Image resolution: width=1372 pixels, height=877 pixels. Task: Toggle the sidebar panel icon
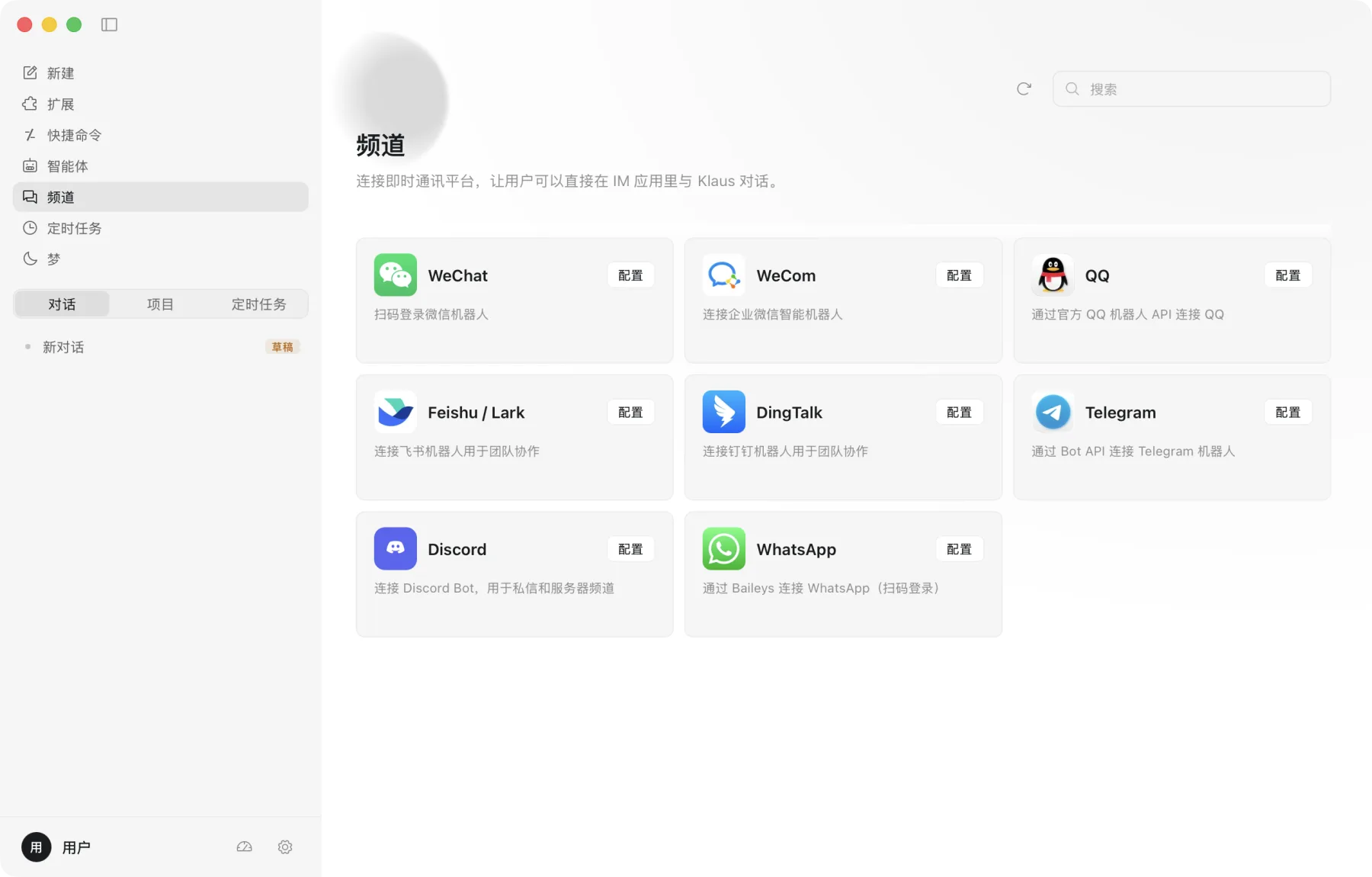[109, 24]
